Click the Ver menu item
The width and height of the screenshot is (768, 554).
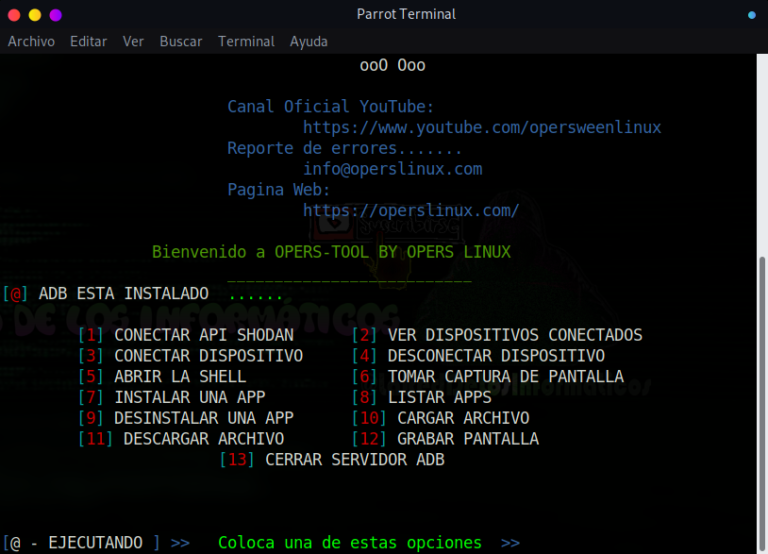pyautogui.click(x=133, y=41)
